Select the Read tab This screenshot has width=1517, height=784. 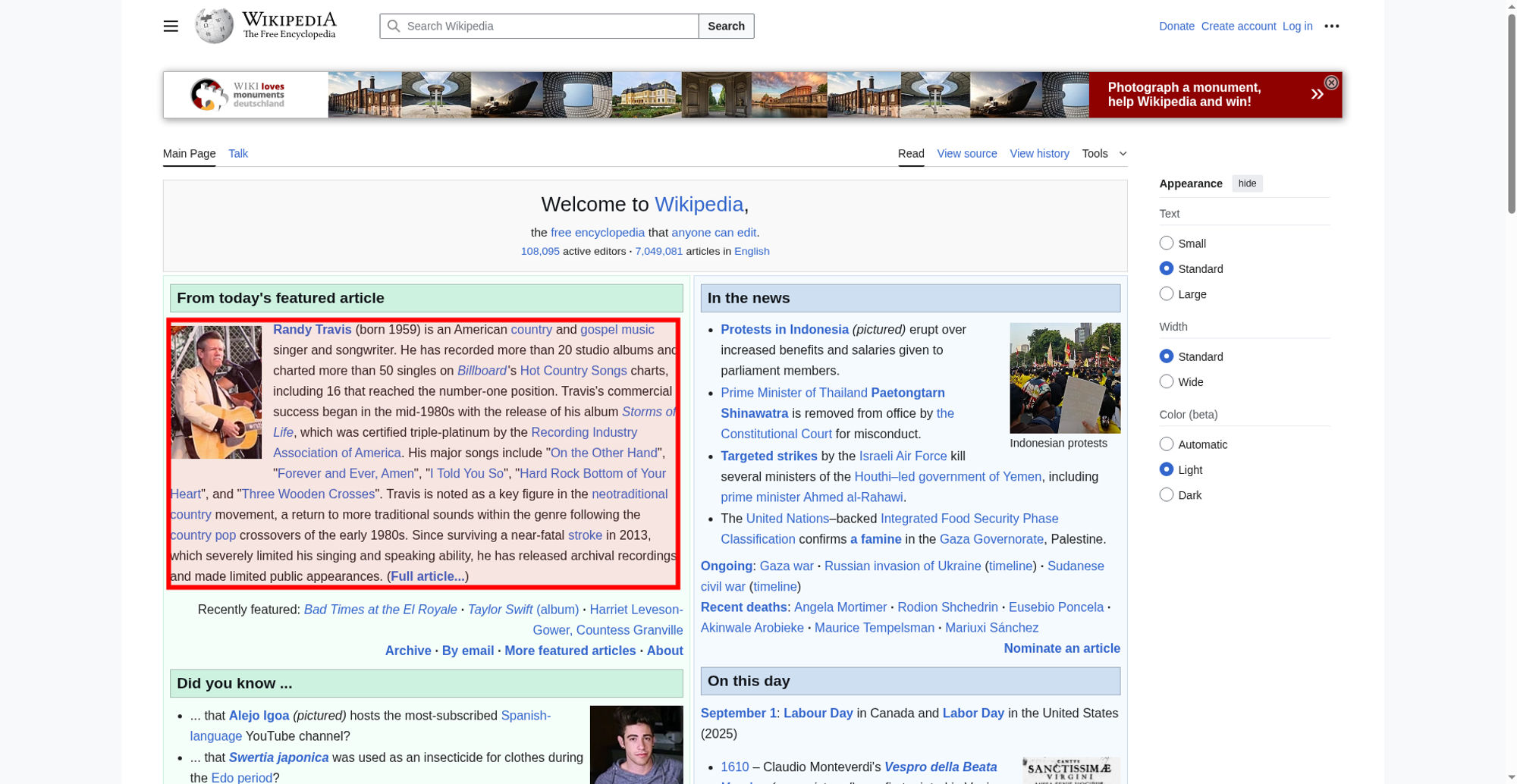pos(911,153)
